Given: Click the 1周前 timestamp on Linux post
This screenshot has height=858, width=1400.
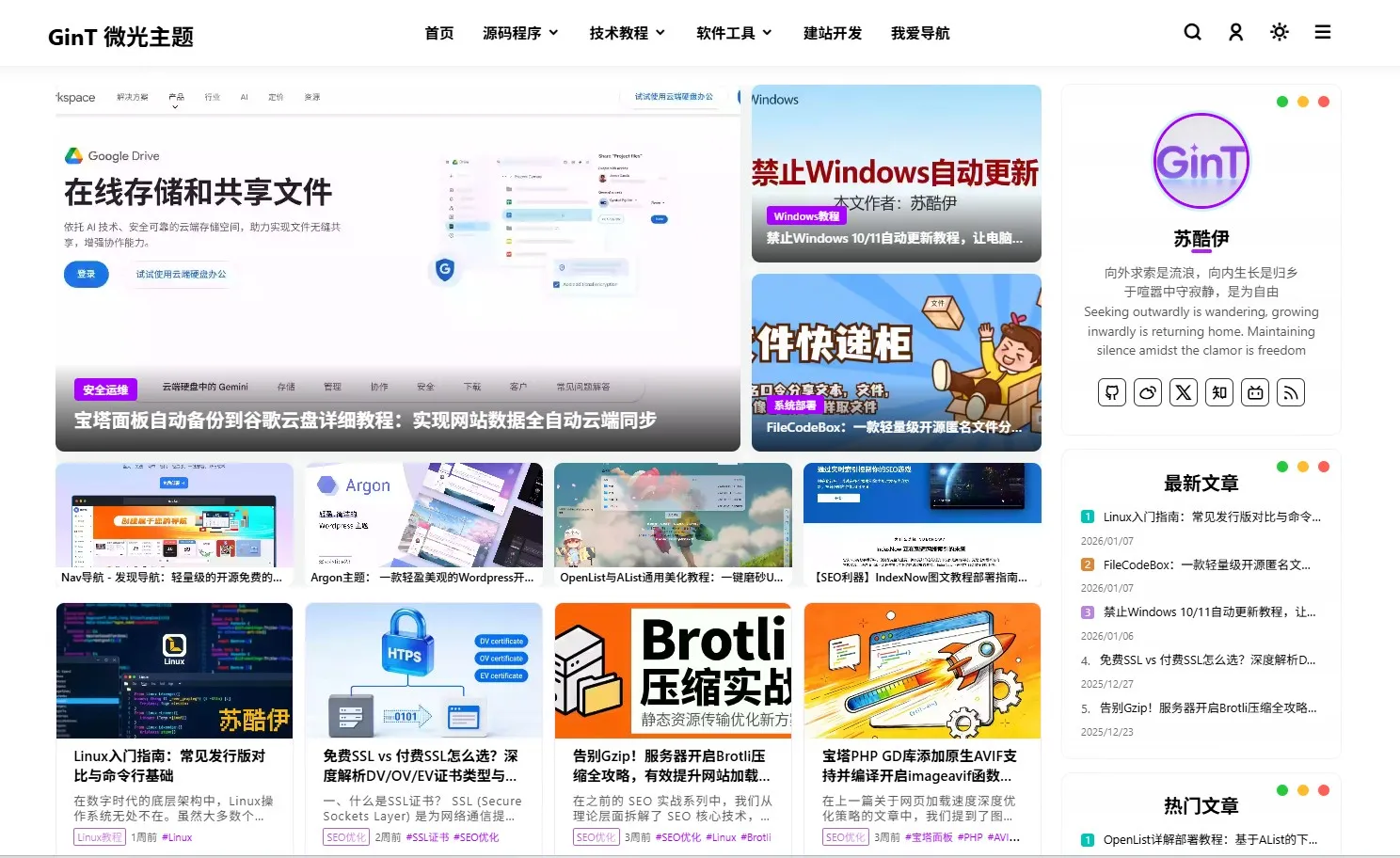Looking at the screenshot, I should tap(144, 837).
